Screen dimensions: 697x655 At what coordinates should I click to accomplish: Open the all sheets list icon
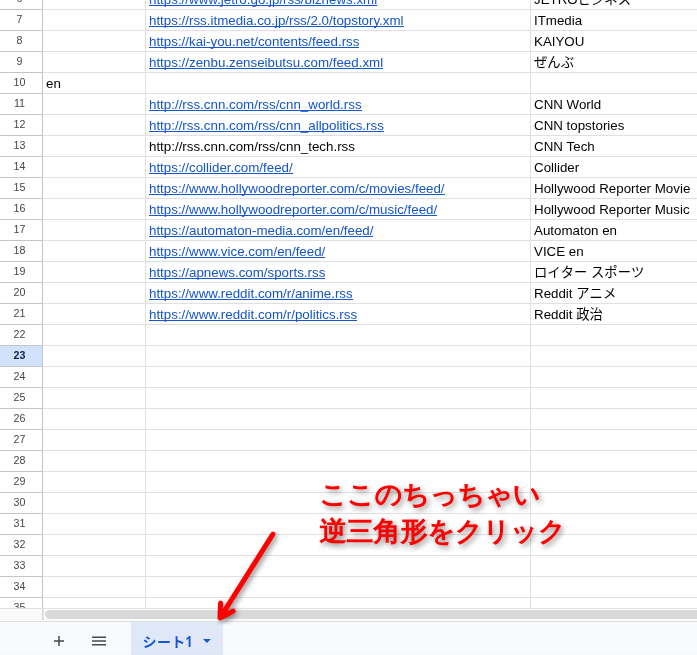[99, 641]
